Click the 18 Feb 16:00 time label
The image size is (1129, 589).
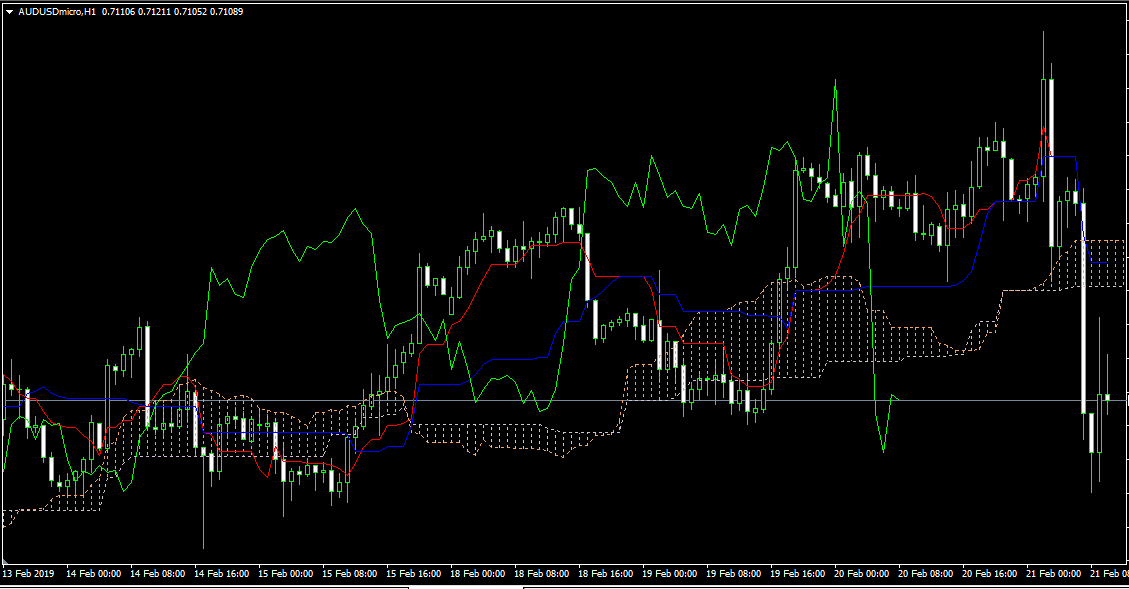[x=605, y=574]
